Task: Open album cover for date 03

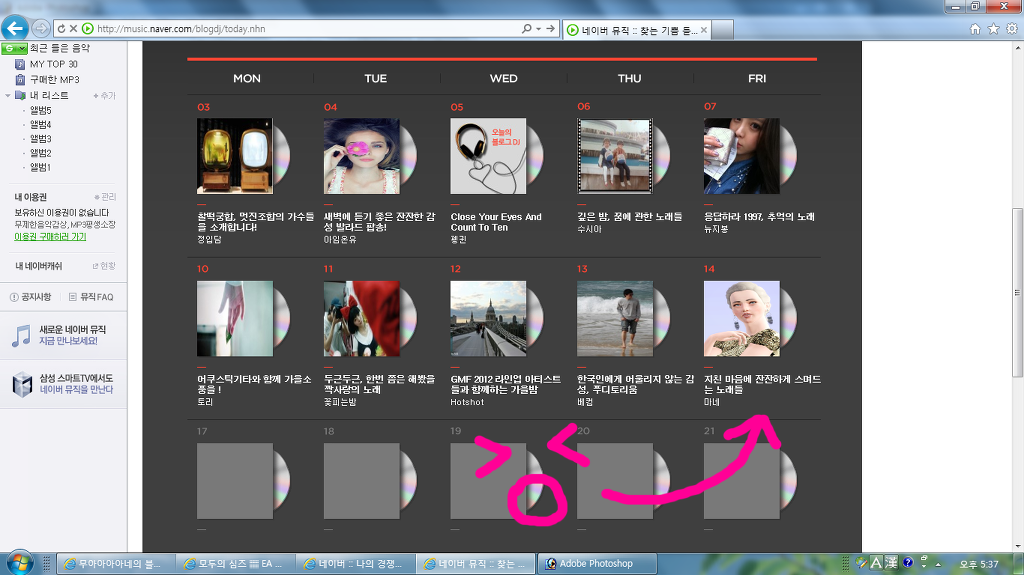Action: coord(235,156)
